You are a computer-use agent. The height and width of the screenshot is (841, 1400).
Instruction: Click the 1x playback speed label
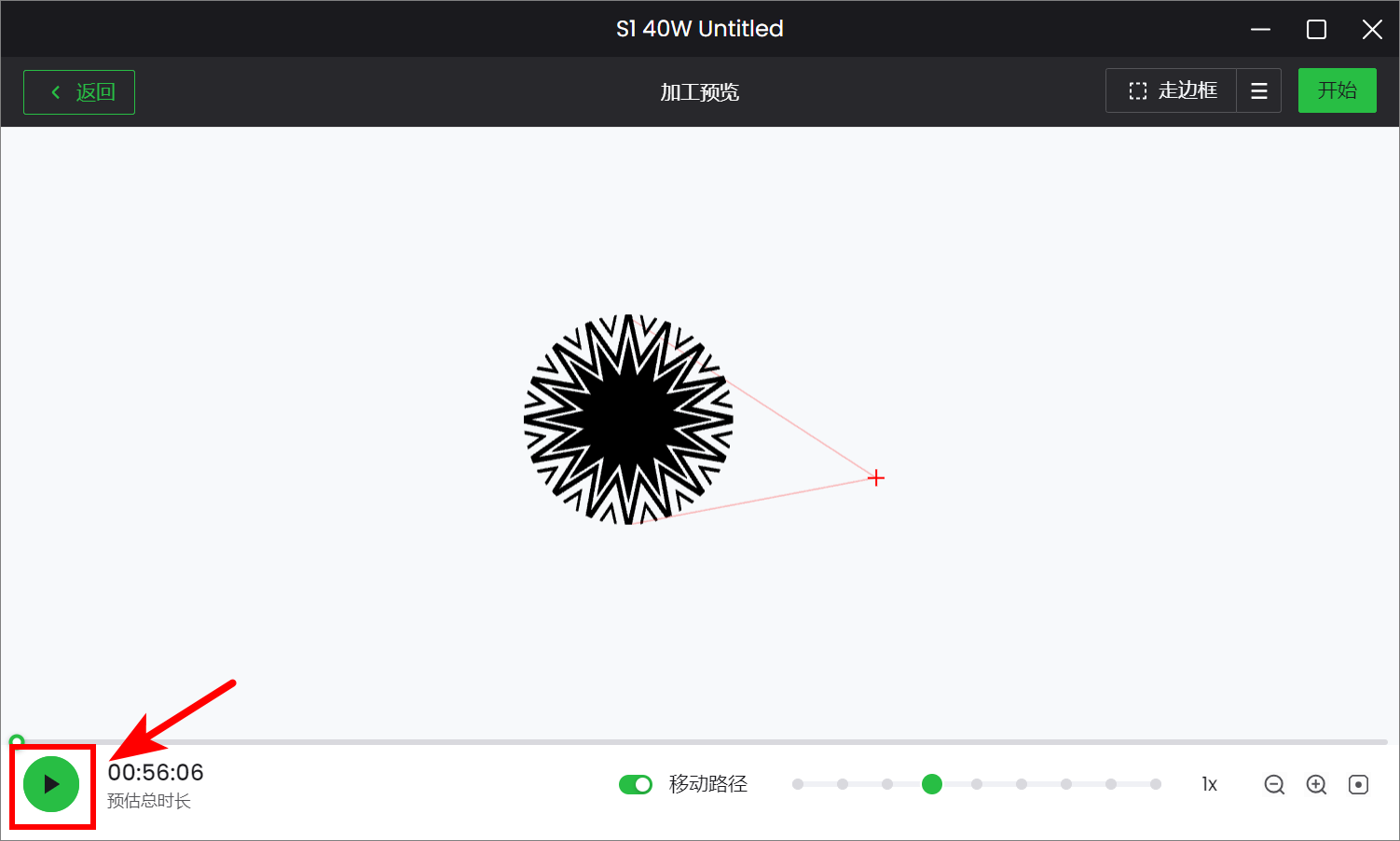click(1209, 785)
